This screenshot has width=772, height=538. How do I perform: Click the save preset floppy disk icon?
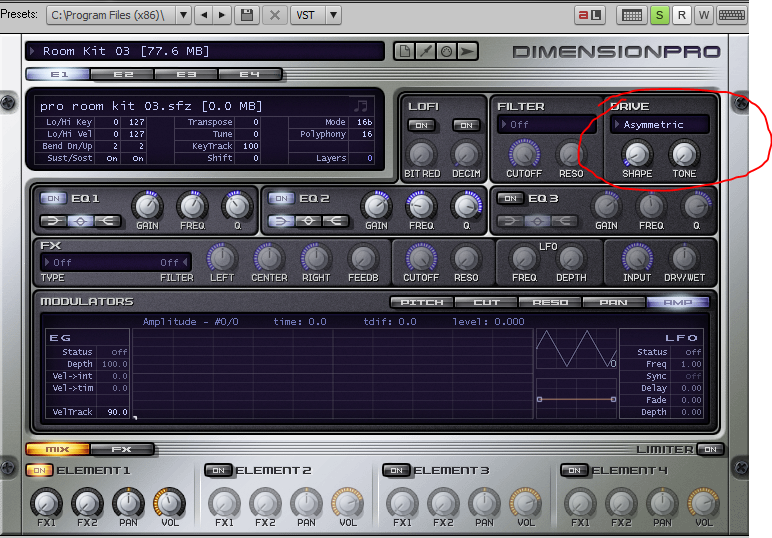(x=247, y=15)
